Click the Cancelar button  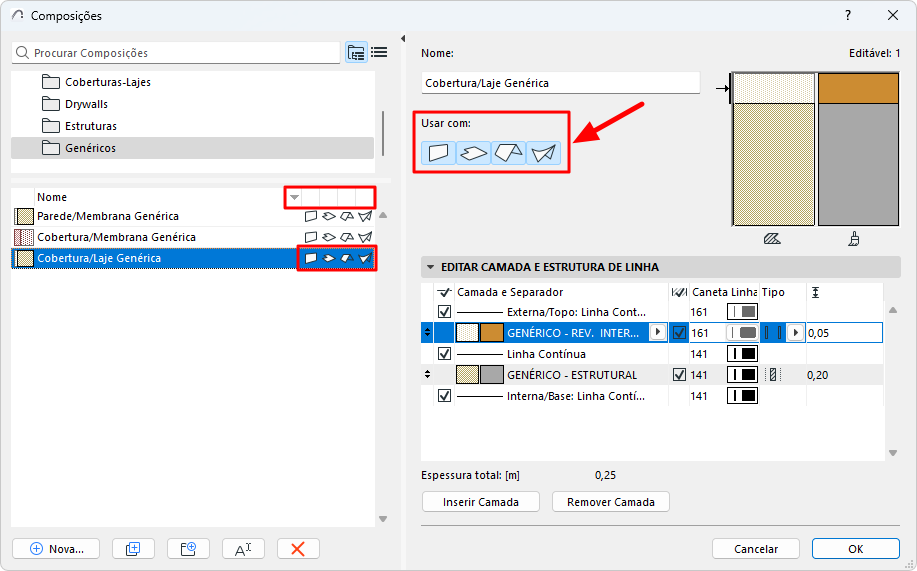(x=756, y=549)
